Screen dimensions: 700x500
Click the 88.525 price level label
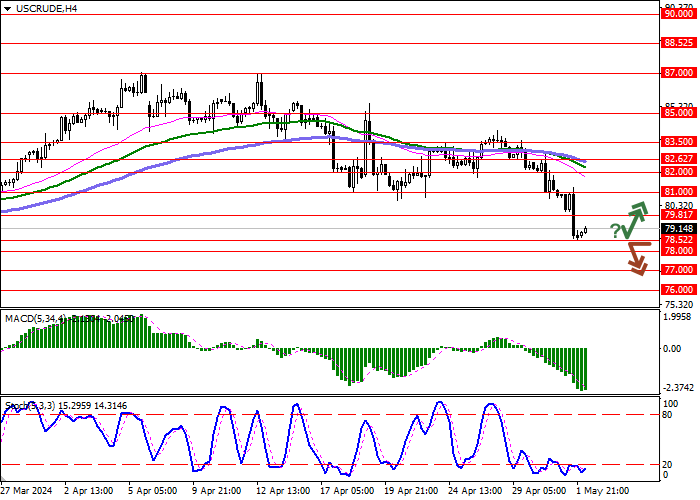tap(679, 43)
